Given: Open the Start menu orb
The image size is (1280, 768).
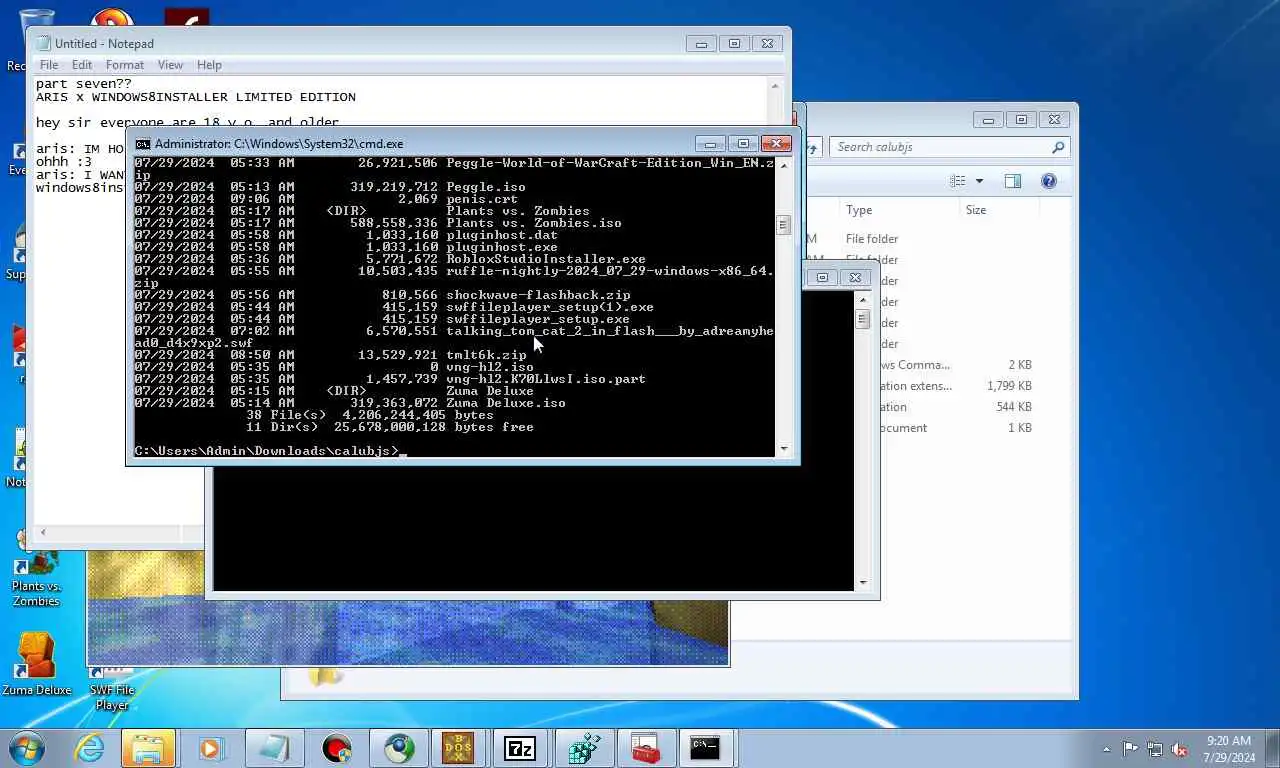Looking at the screenshot, I should click(x=27, y=747).
